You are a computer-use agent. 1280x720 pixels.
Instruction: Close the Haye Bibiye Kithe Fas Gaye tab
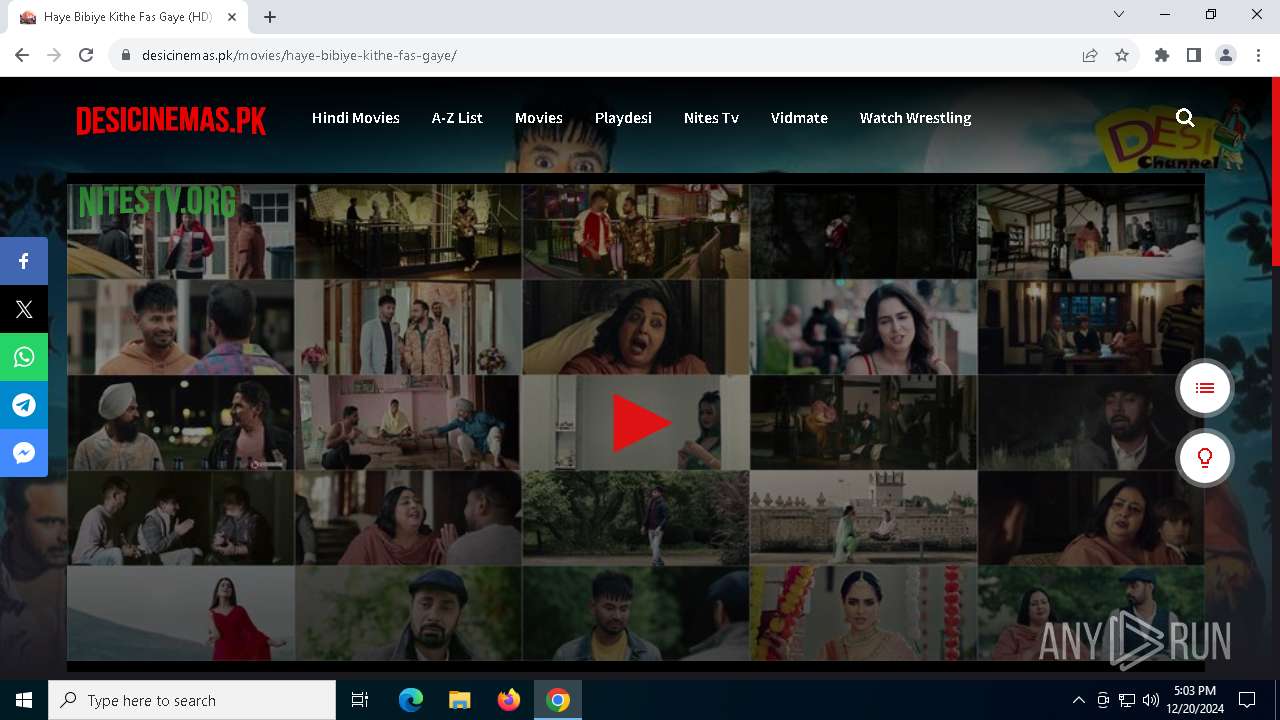pyautogui.click(x=232, y=17)
